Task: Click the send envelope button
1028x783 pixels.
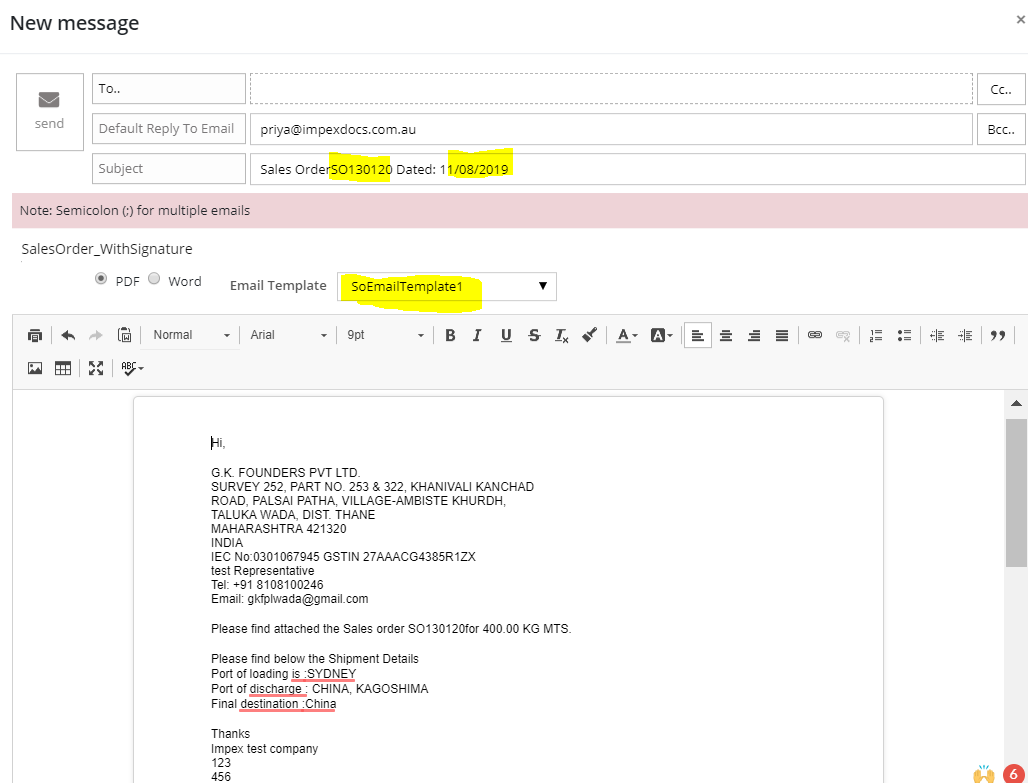Action: pos(50,111)
